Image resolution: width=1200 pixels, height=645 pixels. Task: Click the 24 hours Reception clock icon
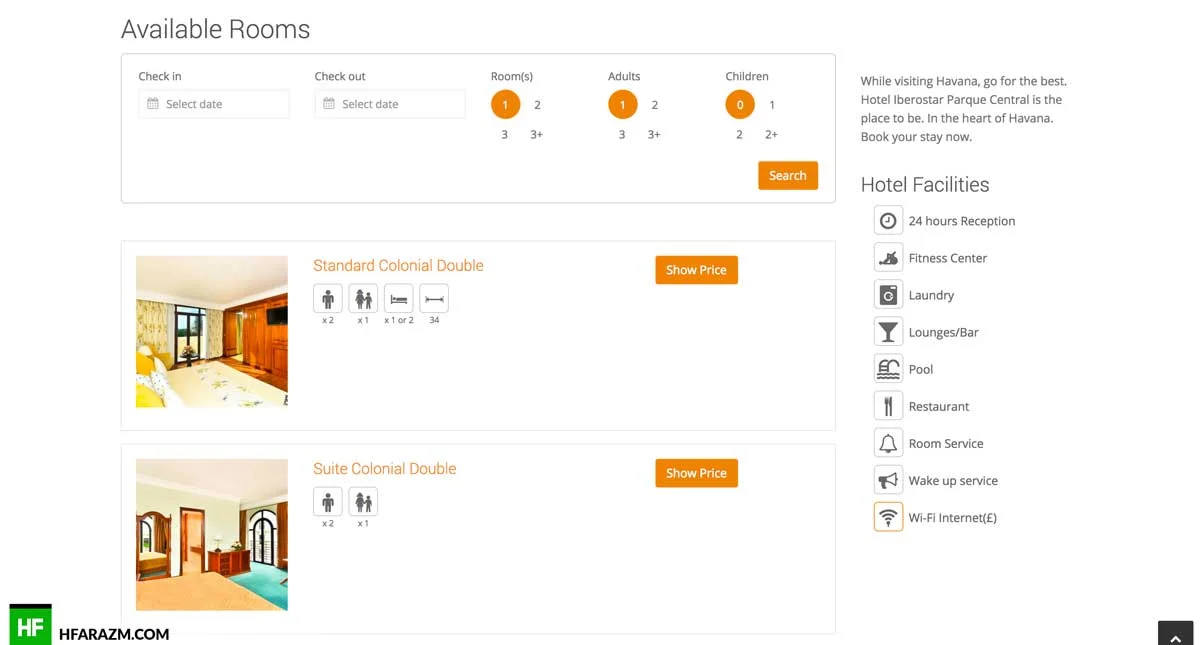(888, 221)
